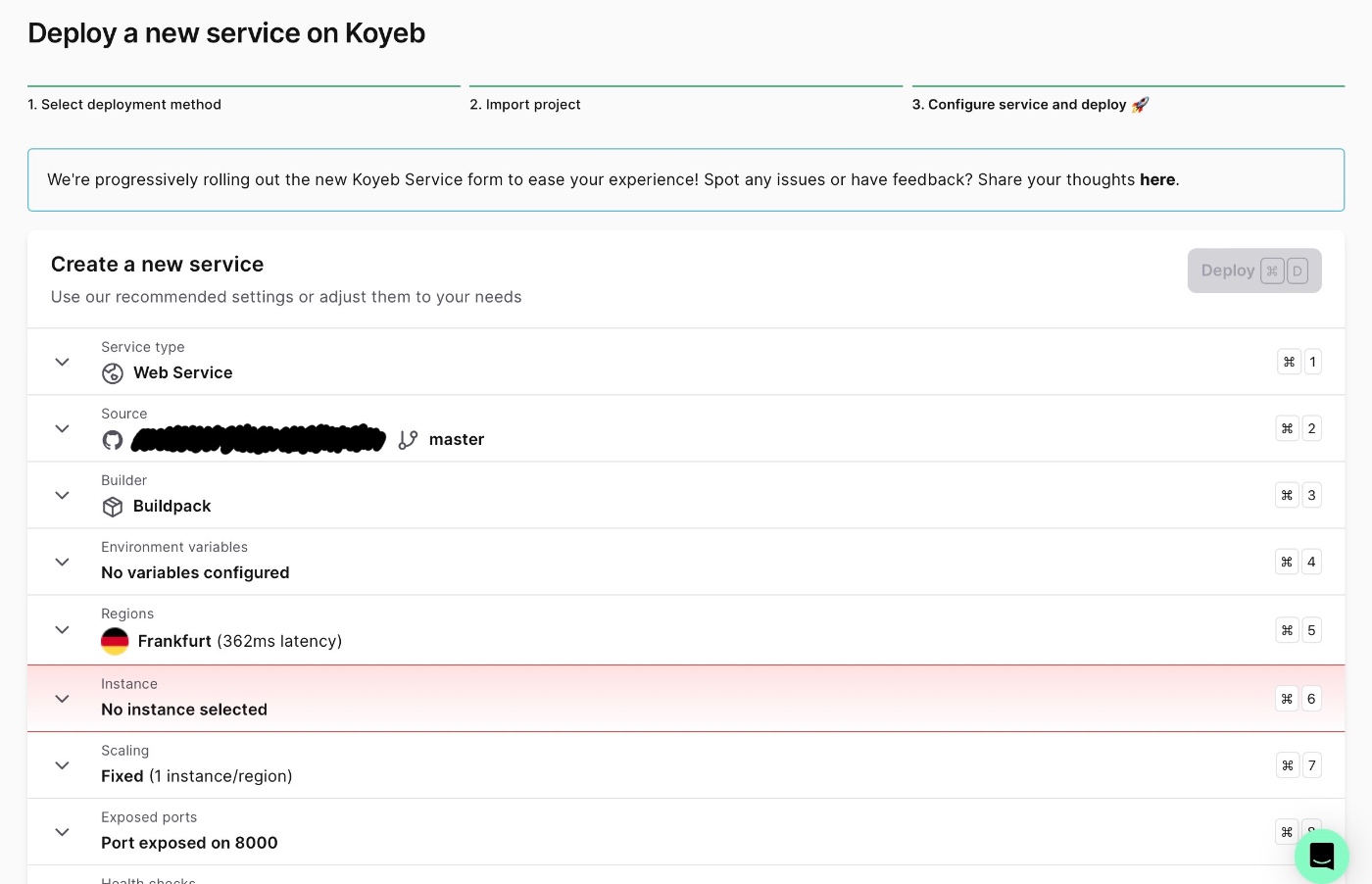Click the shortcut key badge 4

coord(1311,562)
